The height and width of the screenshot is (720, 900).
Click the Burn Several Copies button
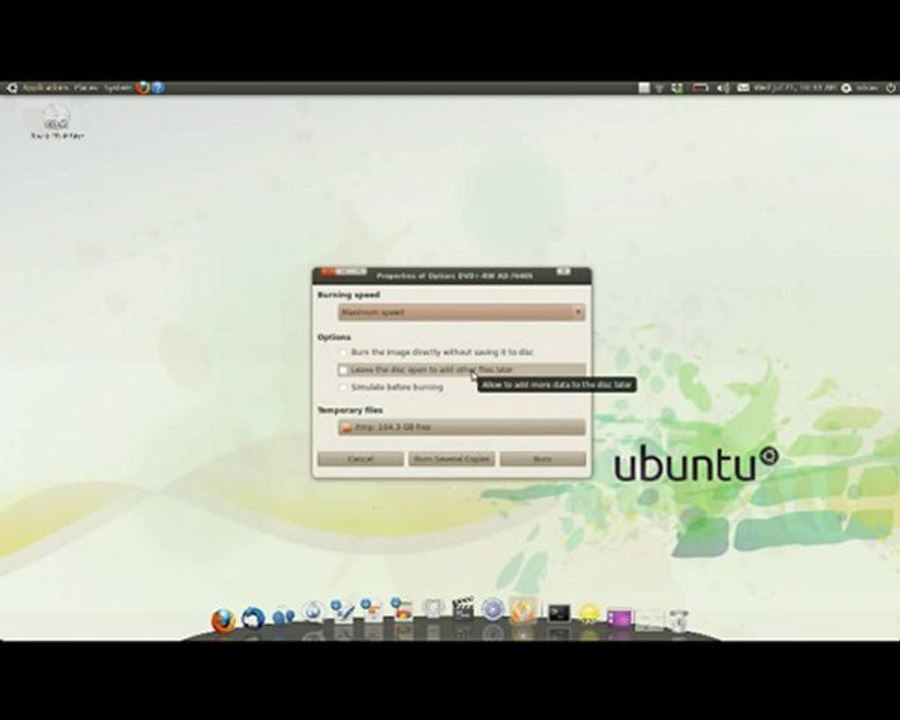pyautogui.click(x=452, y=459)
